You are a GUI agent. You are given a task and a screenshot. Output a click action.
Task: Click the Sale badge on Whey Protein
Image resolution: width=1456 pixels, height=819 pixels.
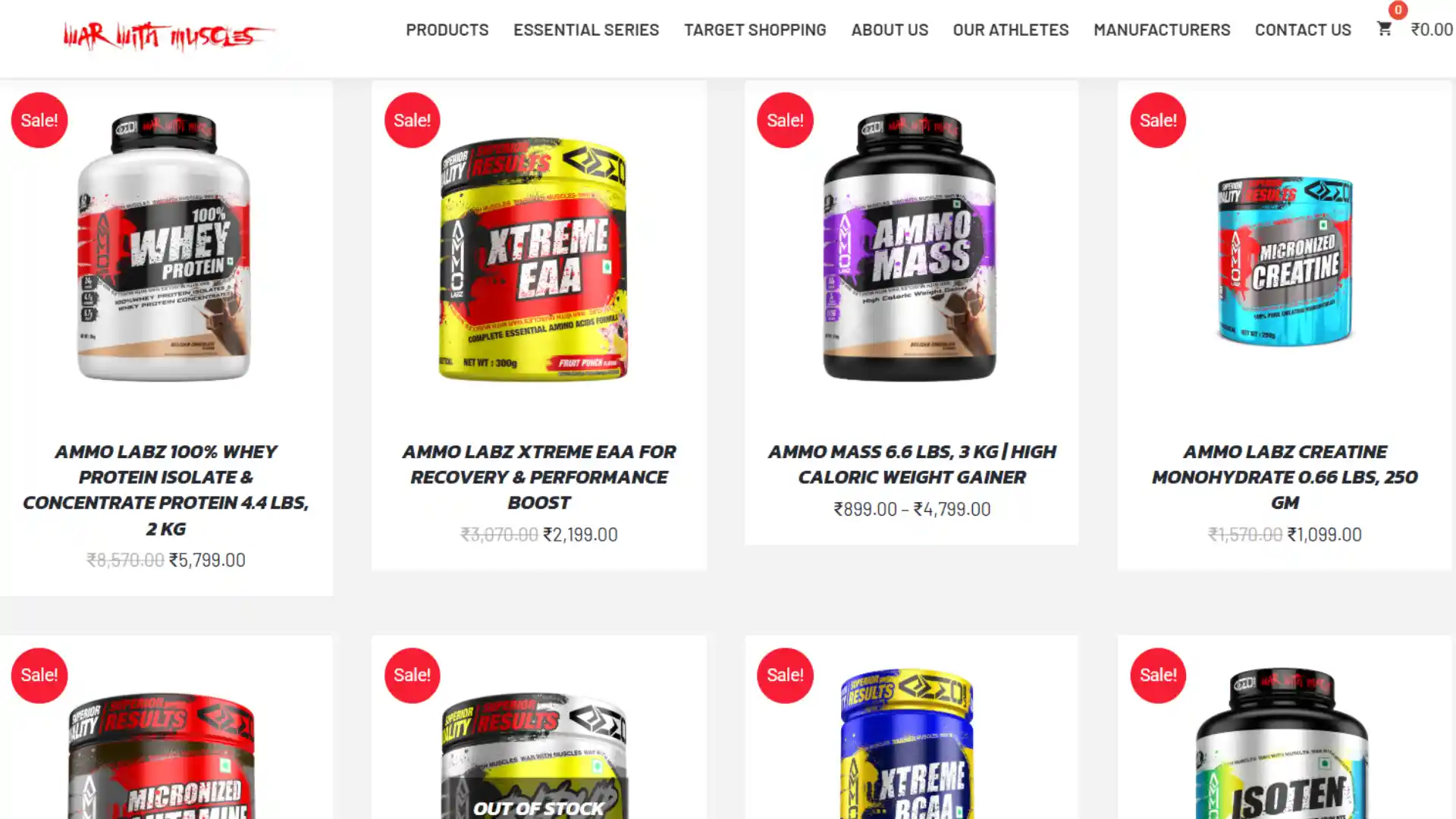point(39,120)
